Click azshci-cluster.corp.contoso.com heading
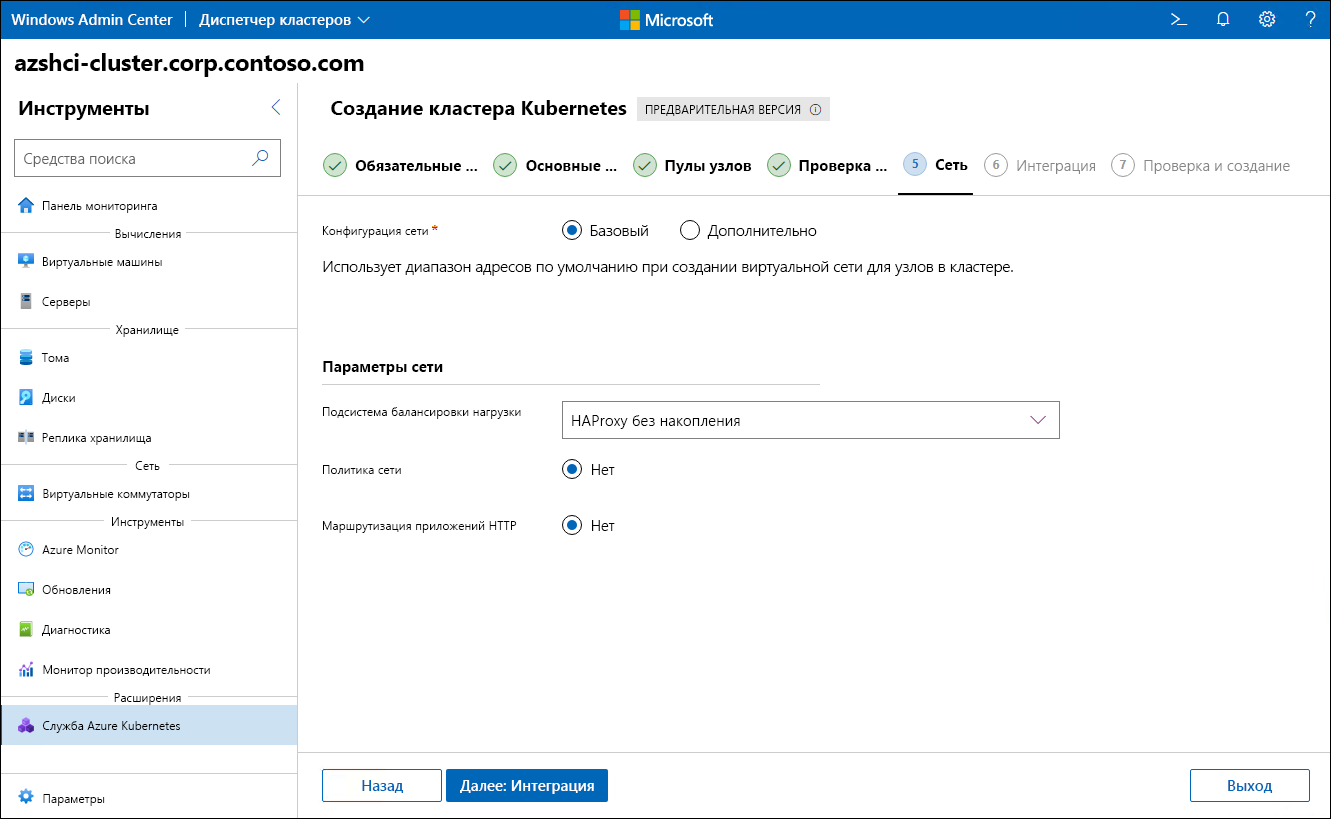Viewport: 1331px width, 819px height. (189, 63)
